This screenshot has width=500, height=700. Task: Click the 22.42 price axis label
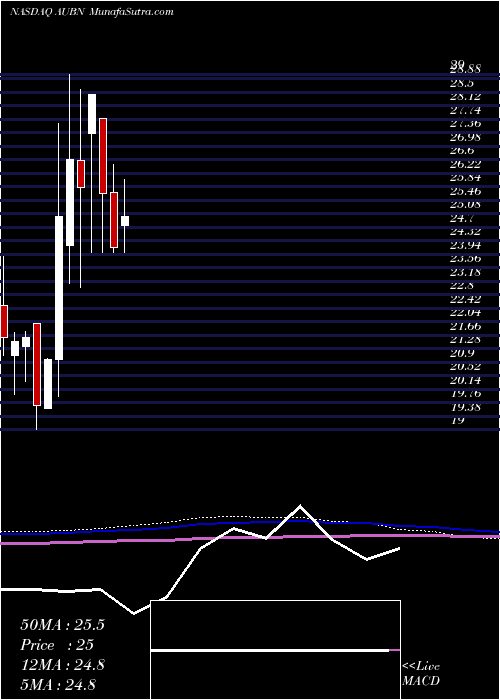465,299
